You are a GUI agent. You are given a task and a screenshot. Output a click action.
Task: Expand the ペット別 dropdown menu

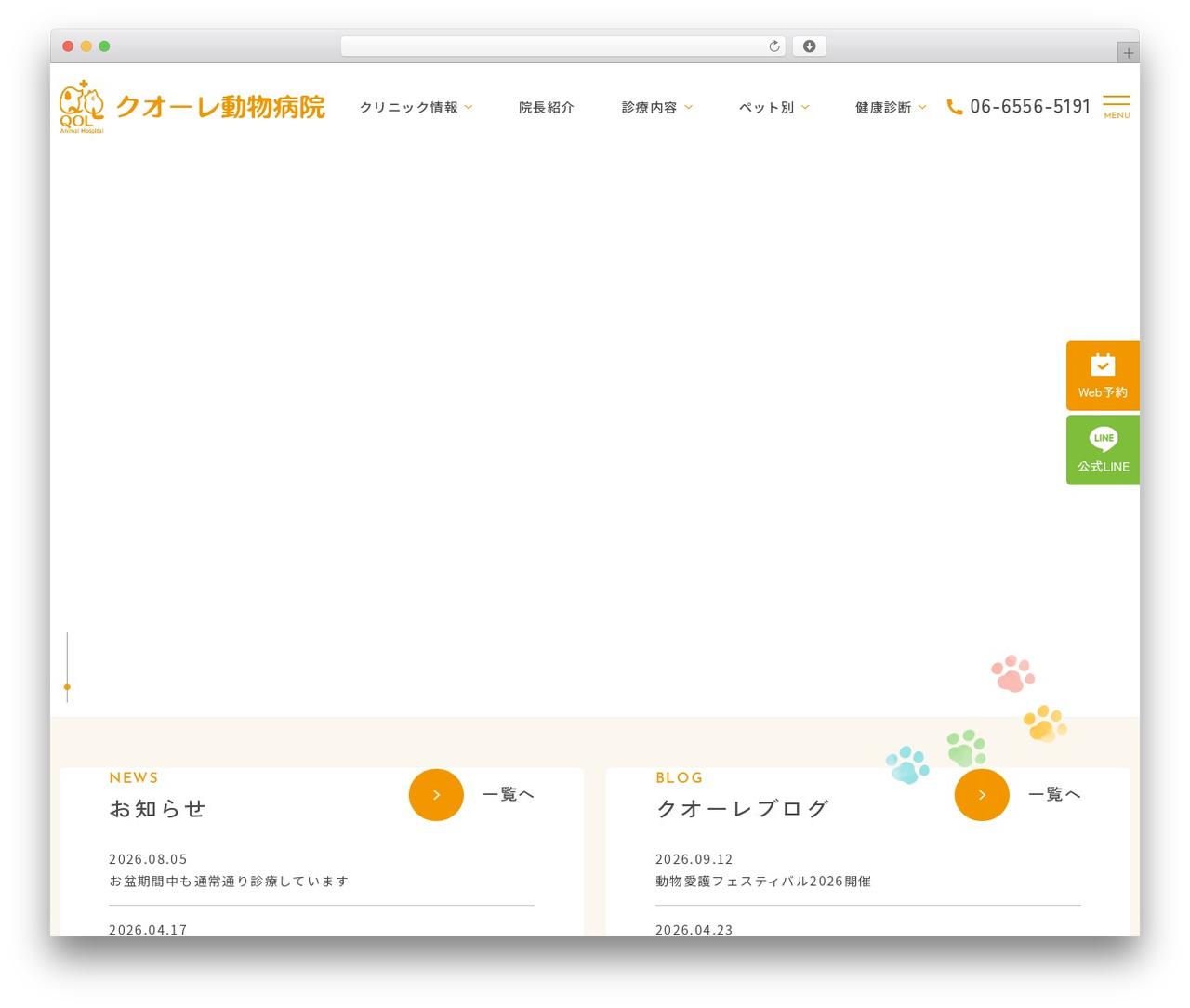774,108
